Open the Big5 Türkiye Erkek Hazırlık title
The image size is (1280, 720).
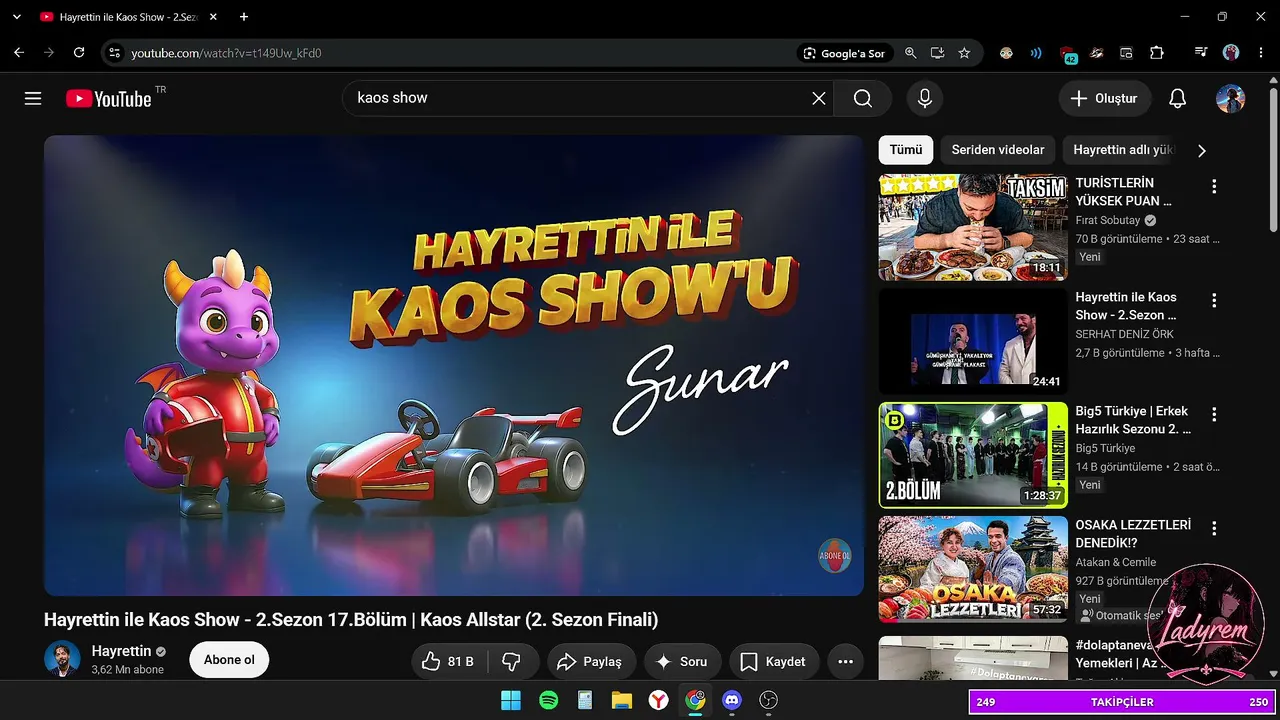(1134, 420)
